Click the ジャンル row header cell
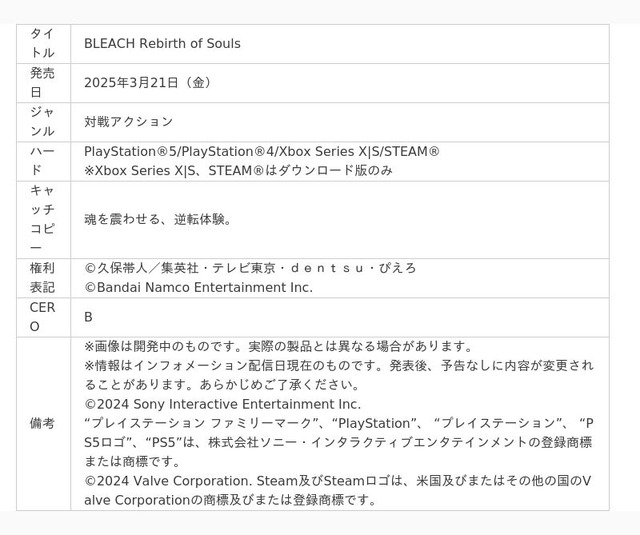The height and width of the screenshot is (535, 640). click(43, 122)
